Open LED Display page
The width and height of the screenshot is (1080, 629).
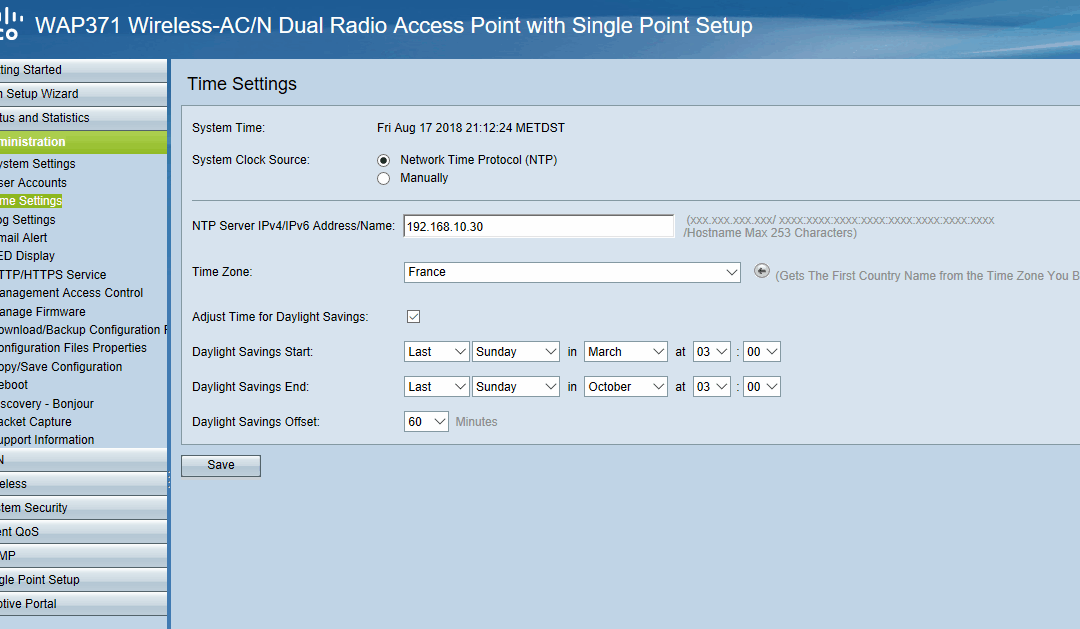[28, 256]
